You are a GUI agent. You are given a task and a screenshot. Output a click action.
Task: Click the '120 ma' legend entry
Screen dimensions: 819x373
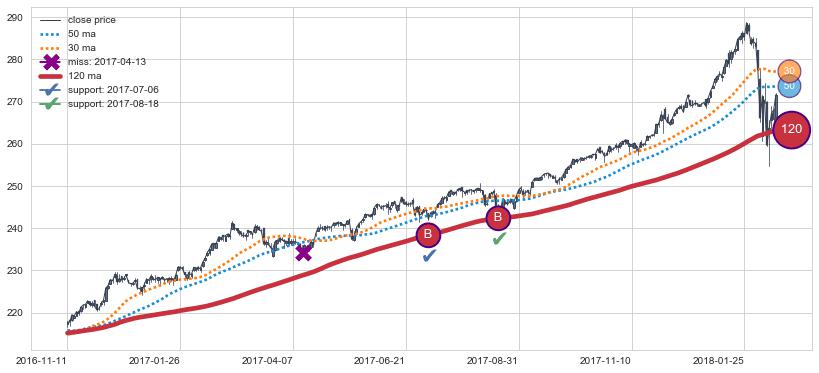coord(71,76)
